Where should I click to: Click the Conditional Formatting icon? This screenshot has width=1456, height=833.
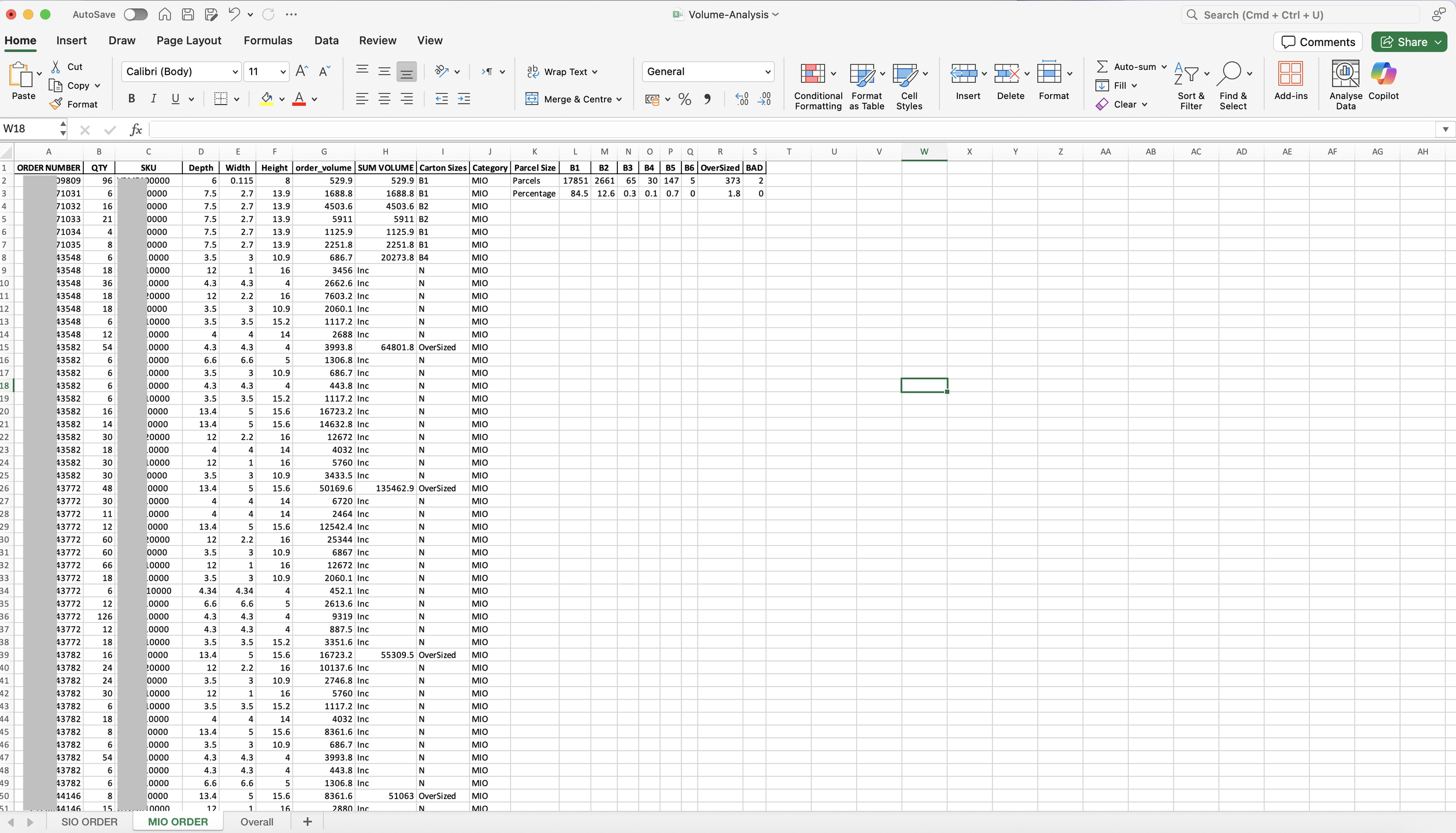pos(812,75)
